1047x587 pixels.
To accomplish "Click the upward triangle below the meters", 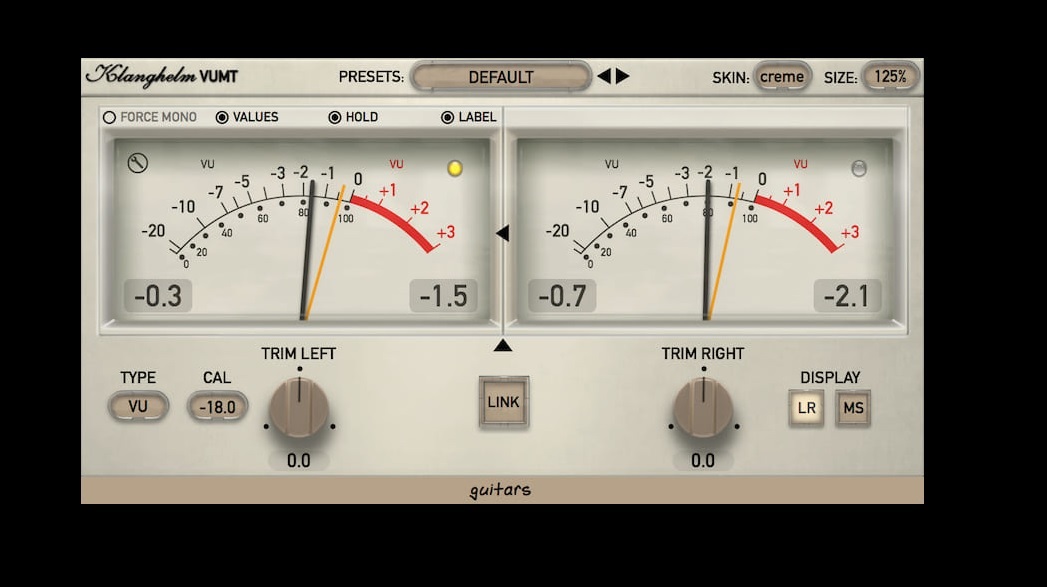I will click(x=503, y=345).
